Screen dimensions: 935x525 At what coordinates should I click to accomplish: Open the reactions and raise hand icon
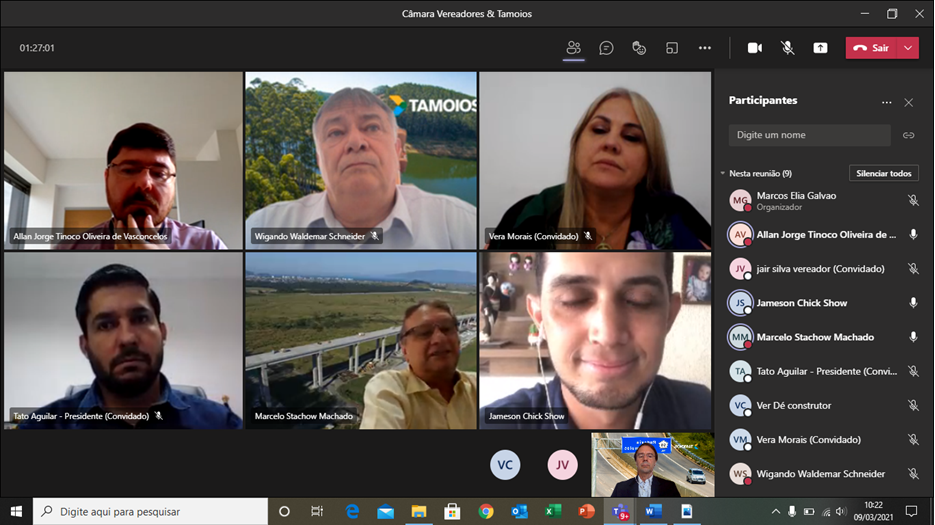pos(639,48)
